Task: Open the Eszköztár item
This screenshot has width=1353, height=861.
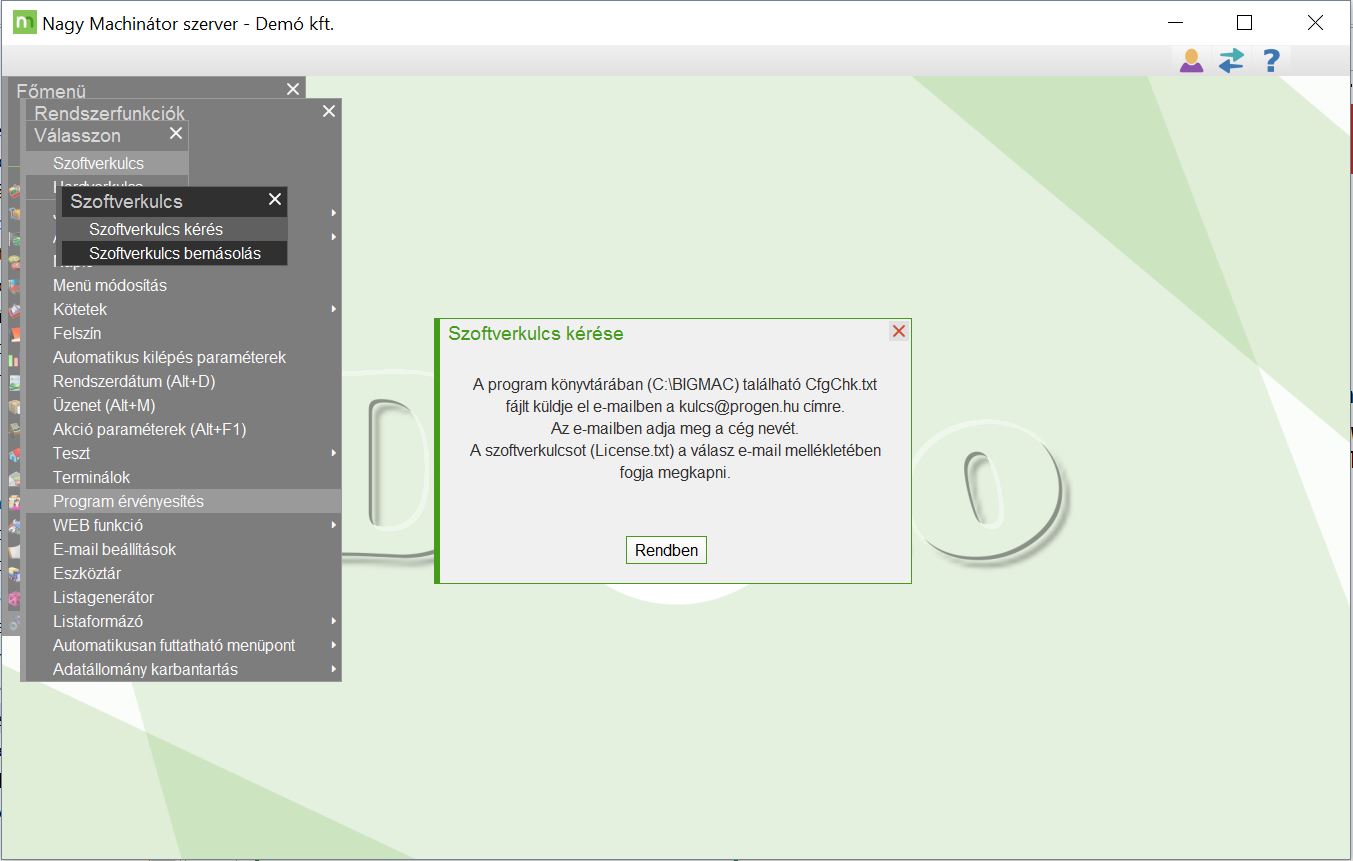Action: click(x=181, y=573)
